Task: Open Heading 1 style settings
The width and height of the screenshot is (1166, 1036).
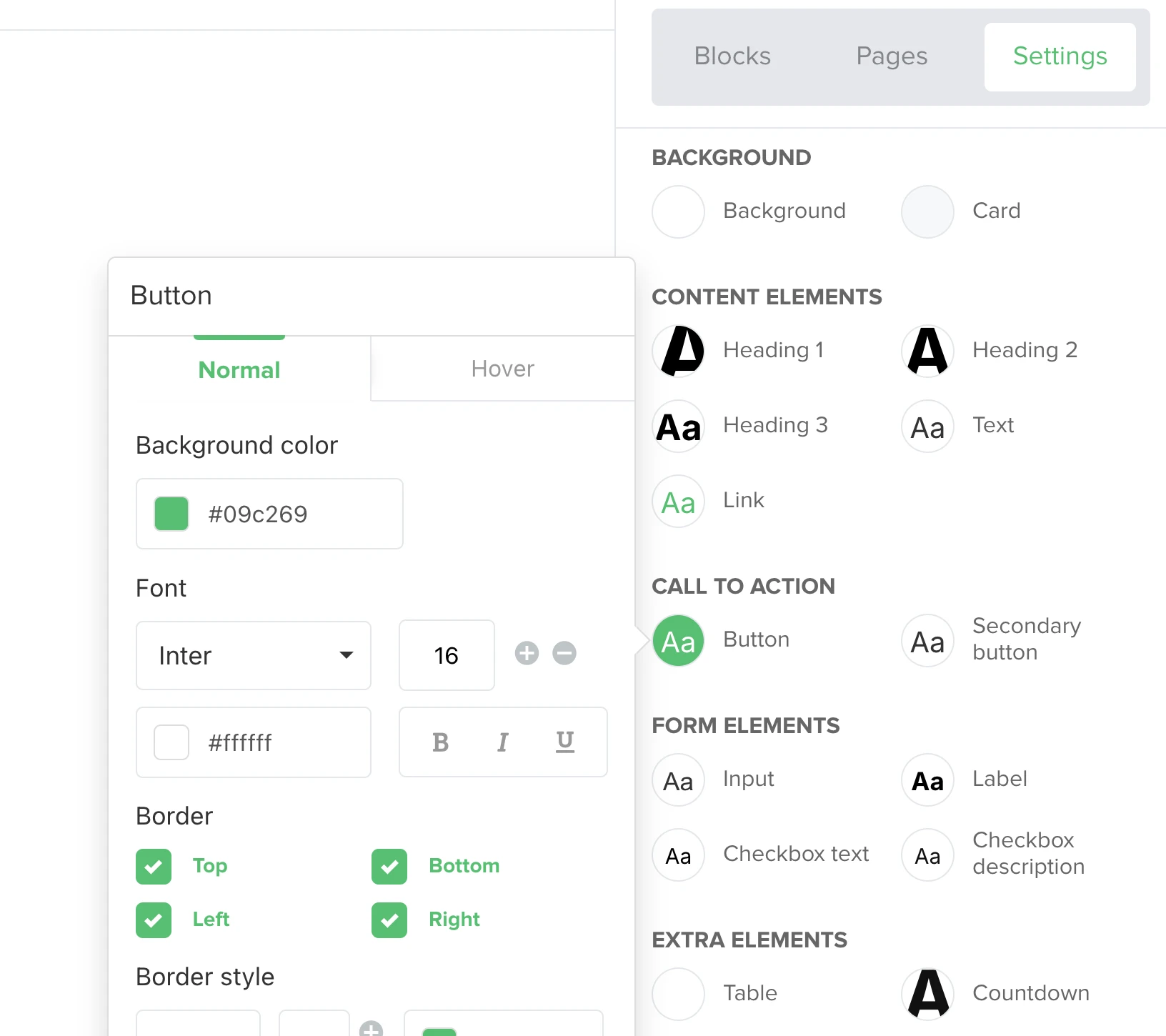Action: click(679, 351)
